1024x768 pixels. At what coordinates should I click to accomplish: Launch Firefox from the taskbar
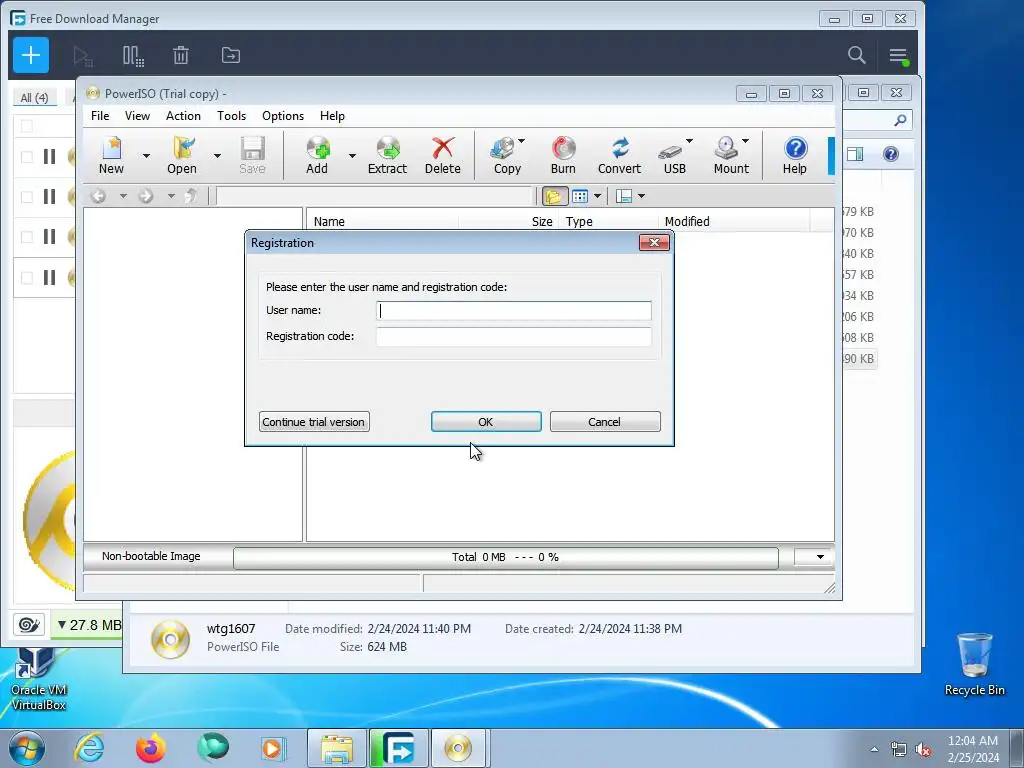(151, 748)
